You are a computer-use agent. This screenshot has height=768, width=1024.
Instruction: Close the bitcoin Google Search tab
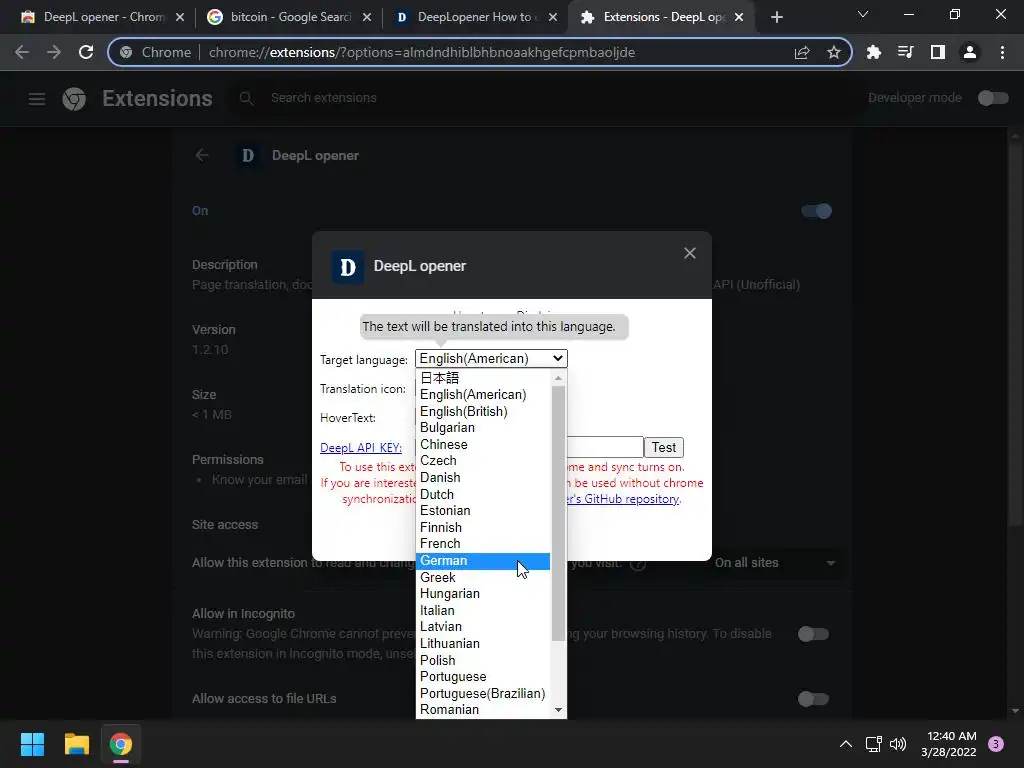click(367, 17)
